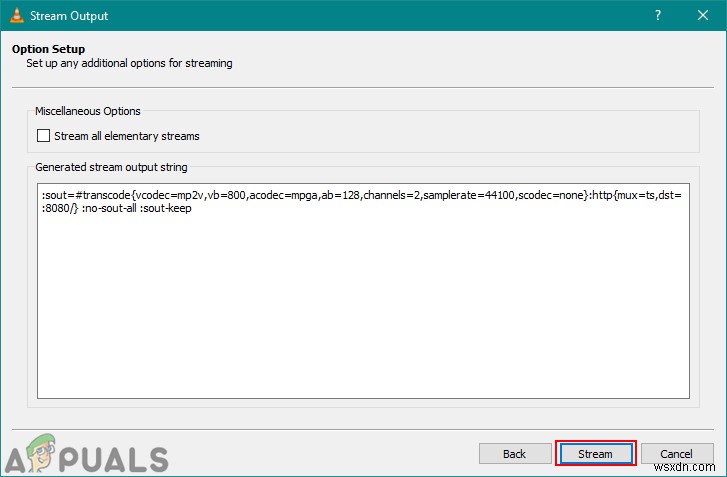
Task: Click the VLC cone icon in title bar
Action: [17, 15]
